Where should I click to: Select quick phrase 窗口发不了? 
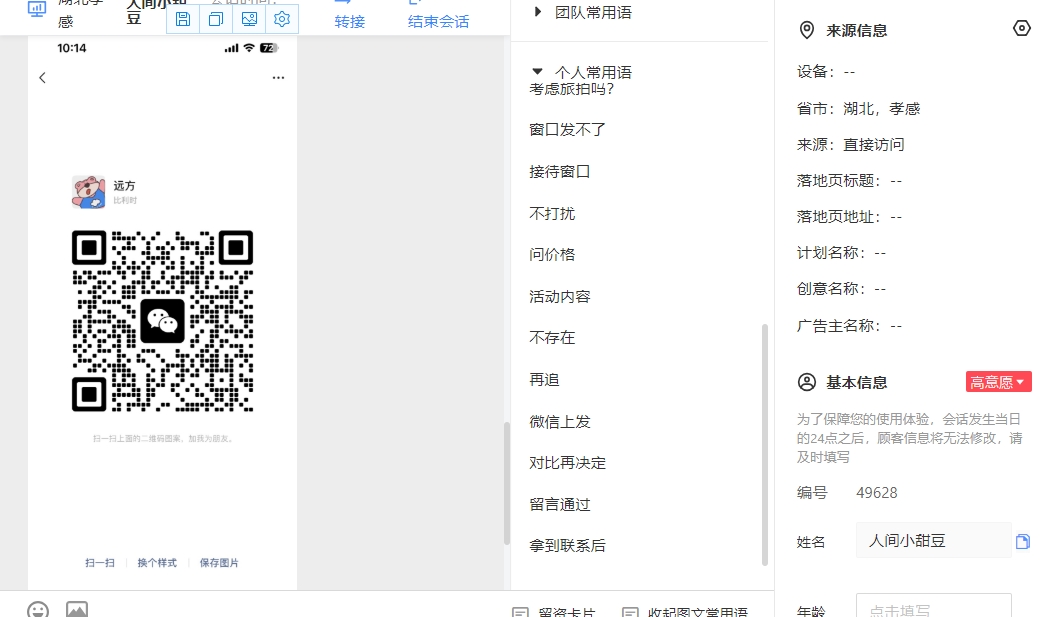click(x=567, y=130)
